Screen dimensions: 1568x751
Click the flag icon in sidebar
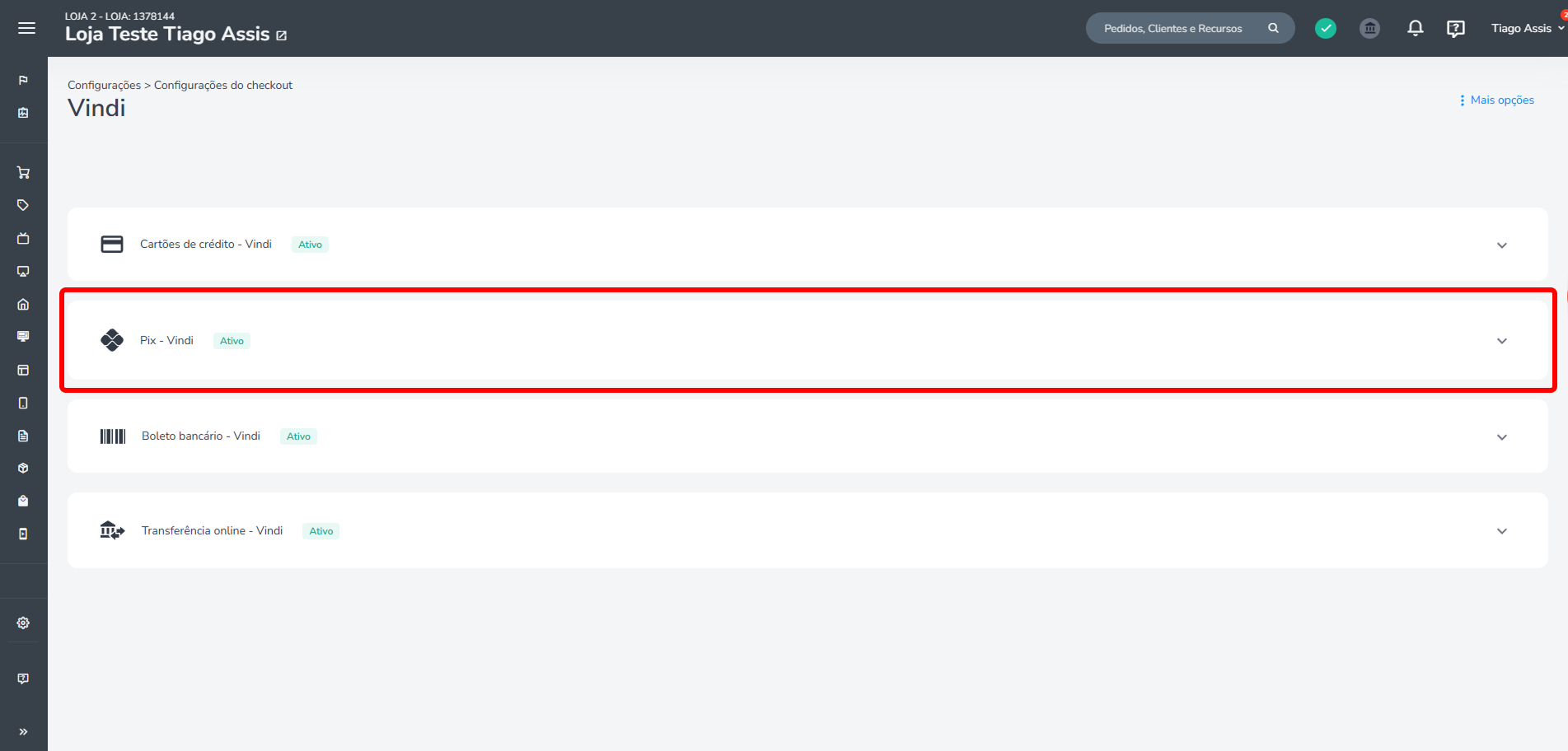click(x=23, y=80)
